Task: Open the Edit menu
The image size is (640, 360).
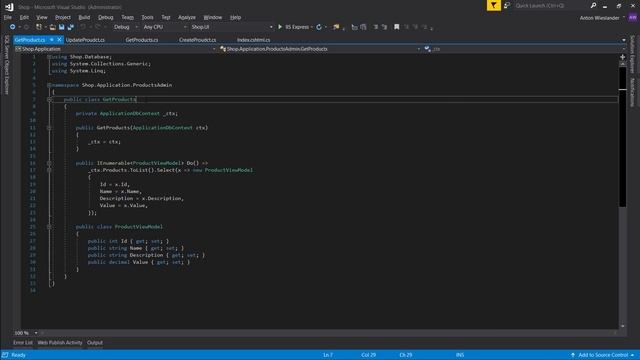Action: [x=24, y=18]
